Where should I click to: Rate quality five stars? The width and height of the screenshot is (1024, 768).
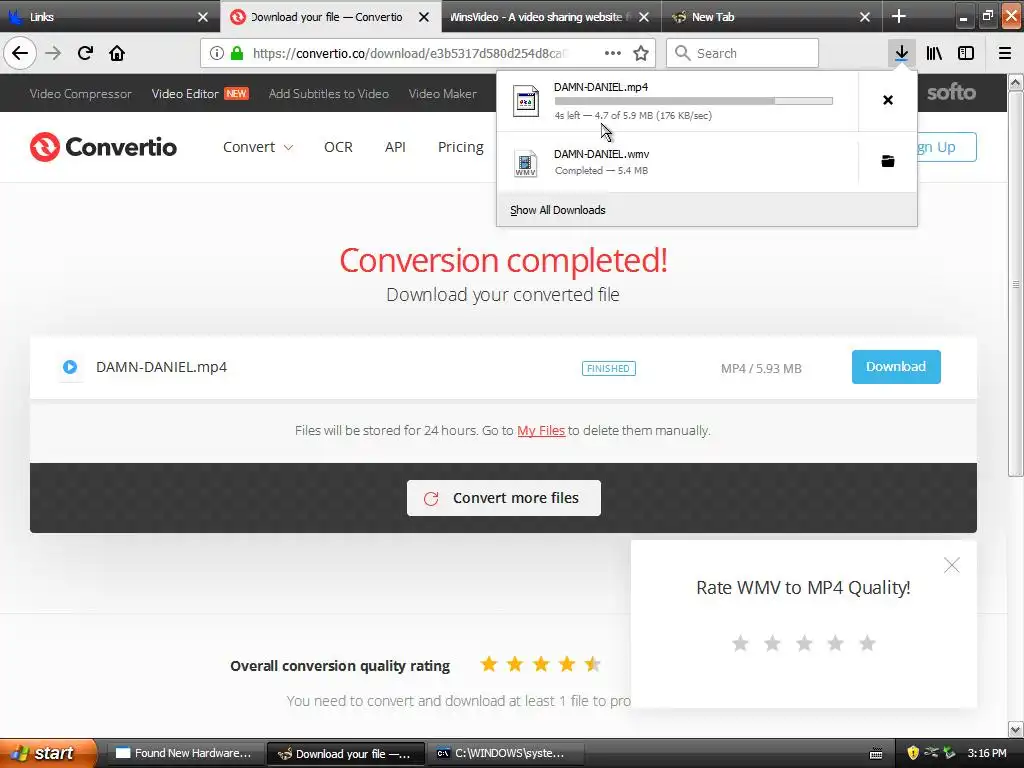point(867,643)
